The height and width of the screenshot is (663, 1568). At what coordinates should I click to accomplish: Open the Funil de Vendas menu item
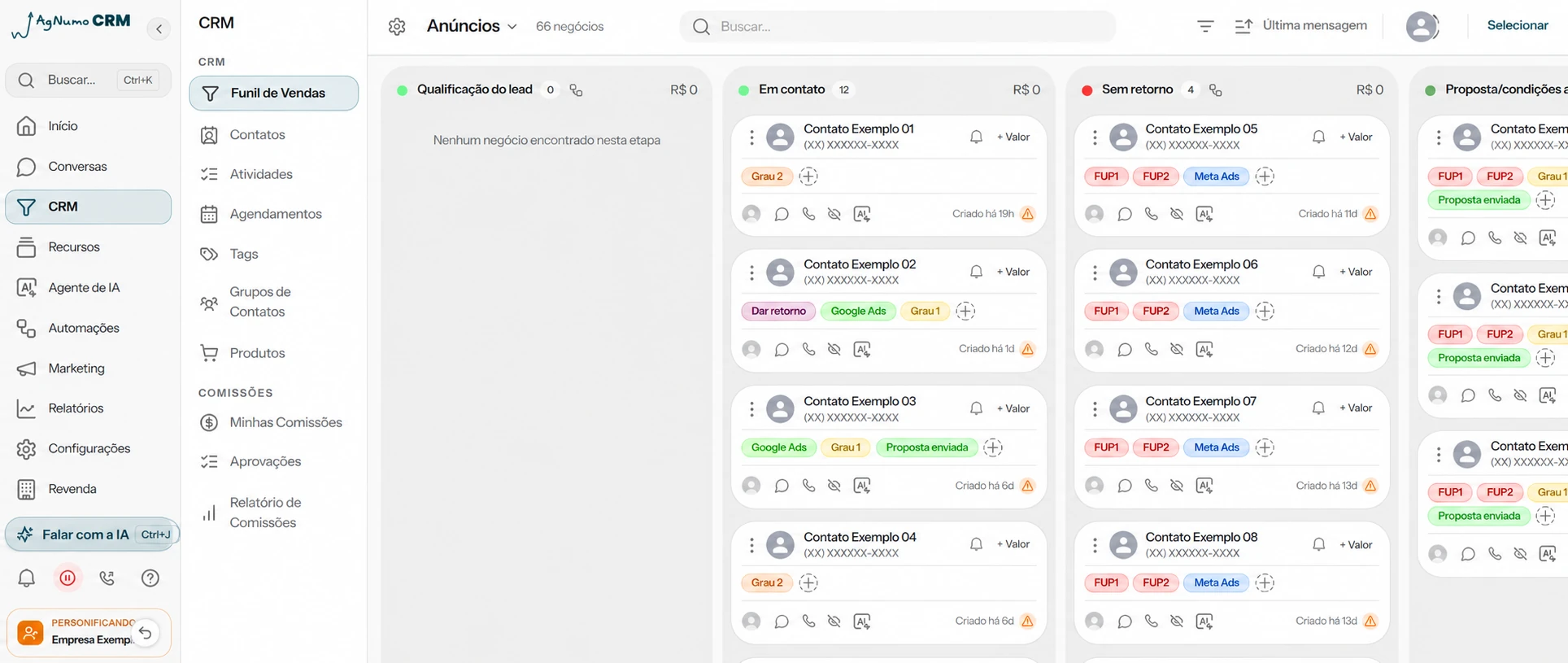pyautogui.click(x=274, y=94)
